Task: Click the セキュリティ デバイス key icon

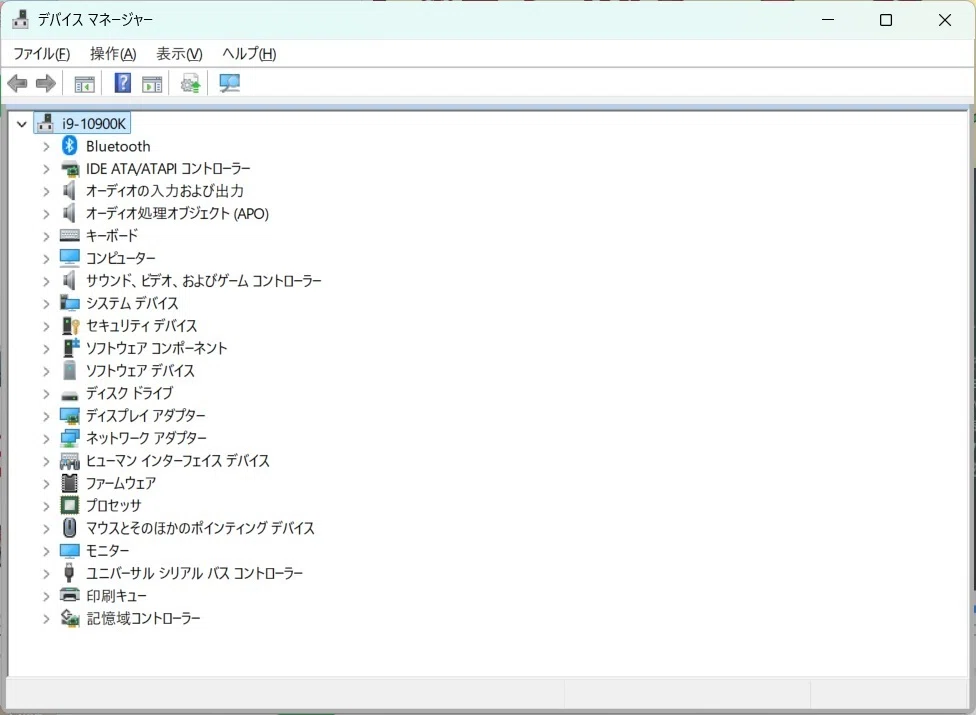Action: (70, 325)
